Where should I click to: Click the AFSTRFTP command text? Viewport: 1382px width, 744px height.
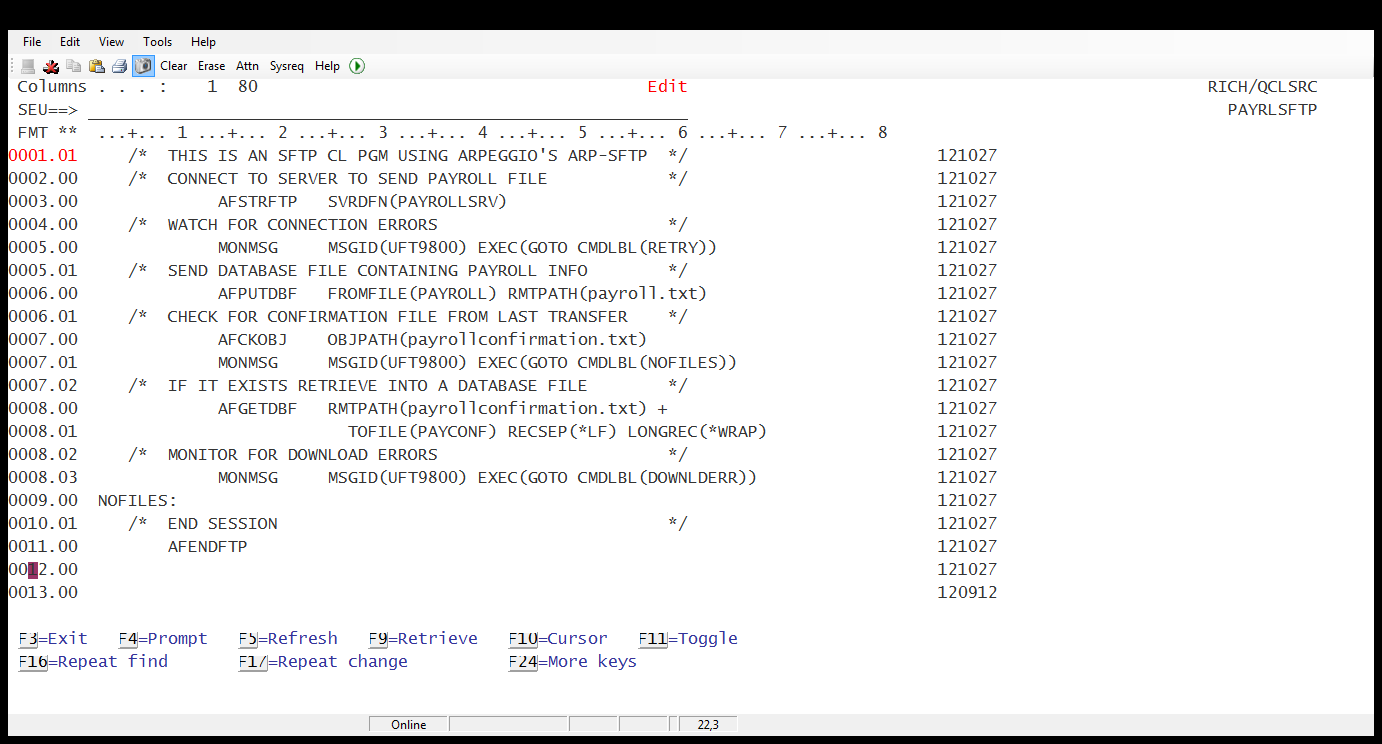[x=258, y=202]
